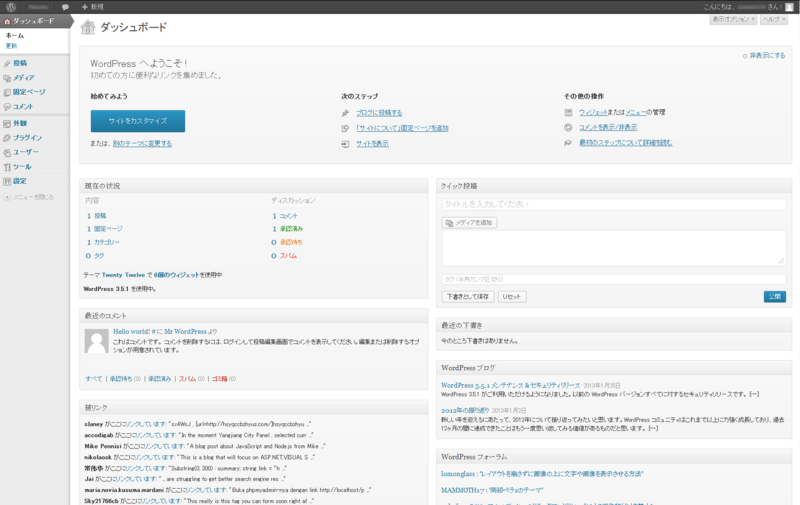Dismiss welcome panel via 非表示にする
Viewport: 800px width, 505px height.
[x=764, y=56]
